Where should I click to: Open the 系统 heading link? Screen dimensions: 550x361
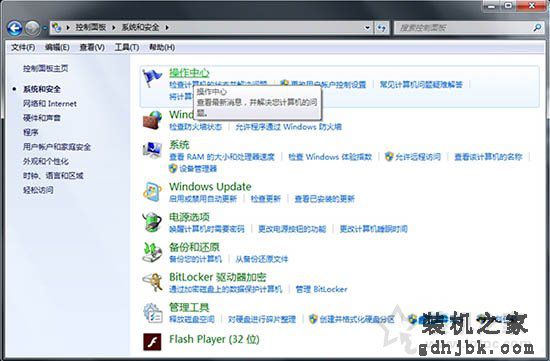[179, 145]
